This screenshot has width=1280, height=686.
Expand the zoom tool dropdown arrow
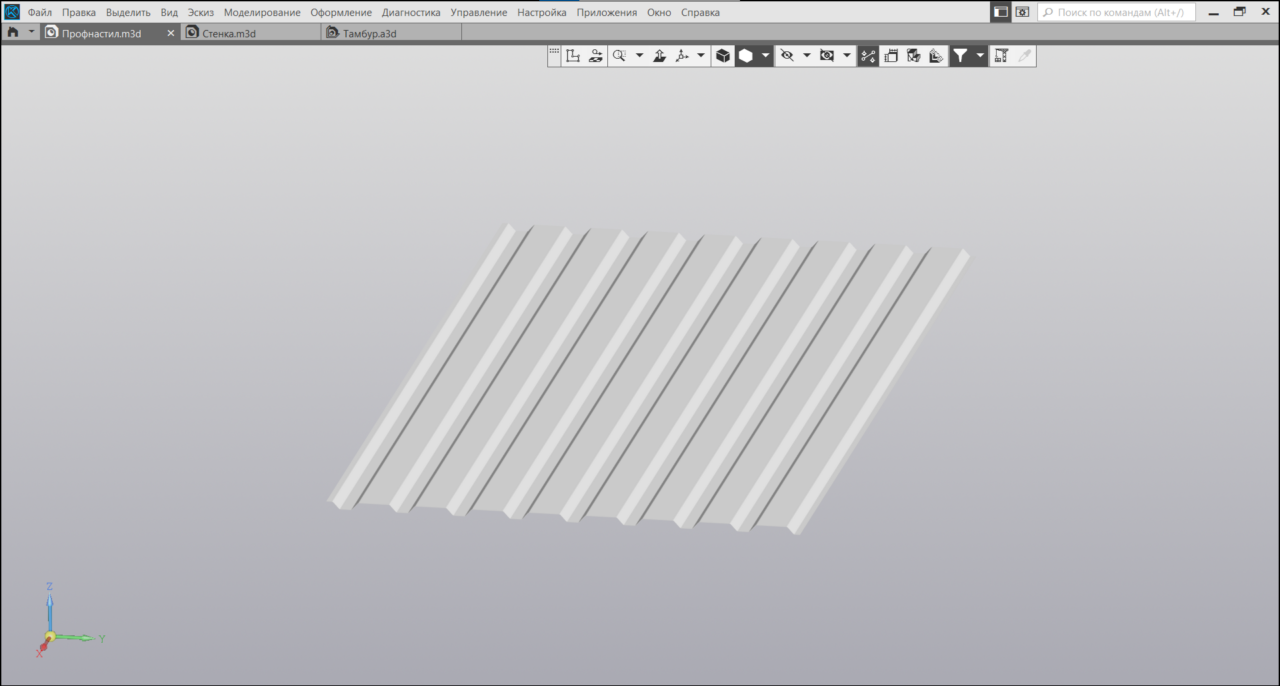coord(640,56)
